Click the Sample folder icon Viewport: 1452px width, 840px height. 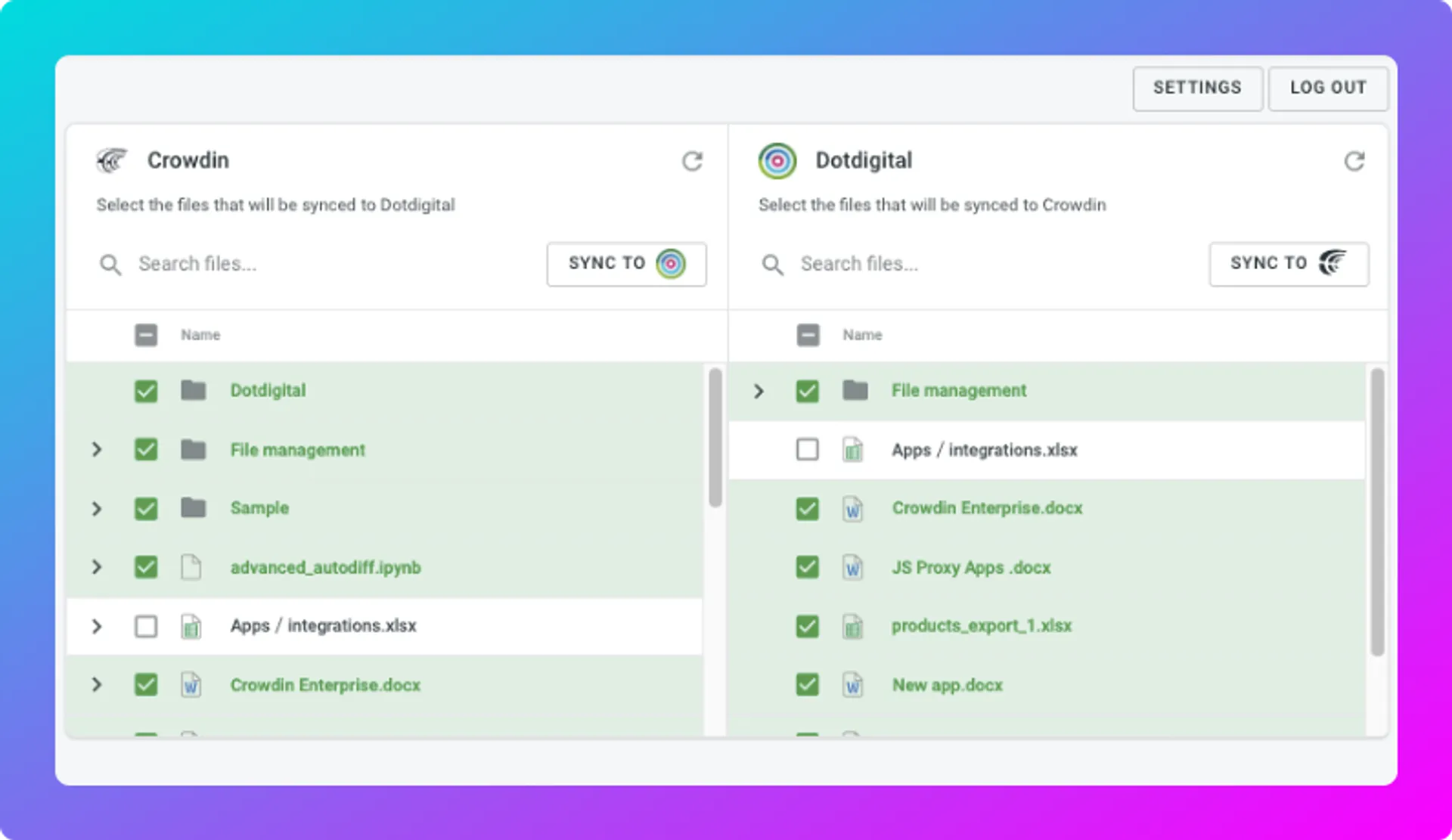tap(194, 508)
